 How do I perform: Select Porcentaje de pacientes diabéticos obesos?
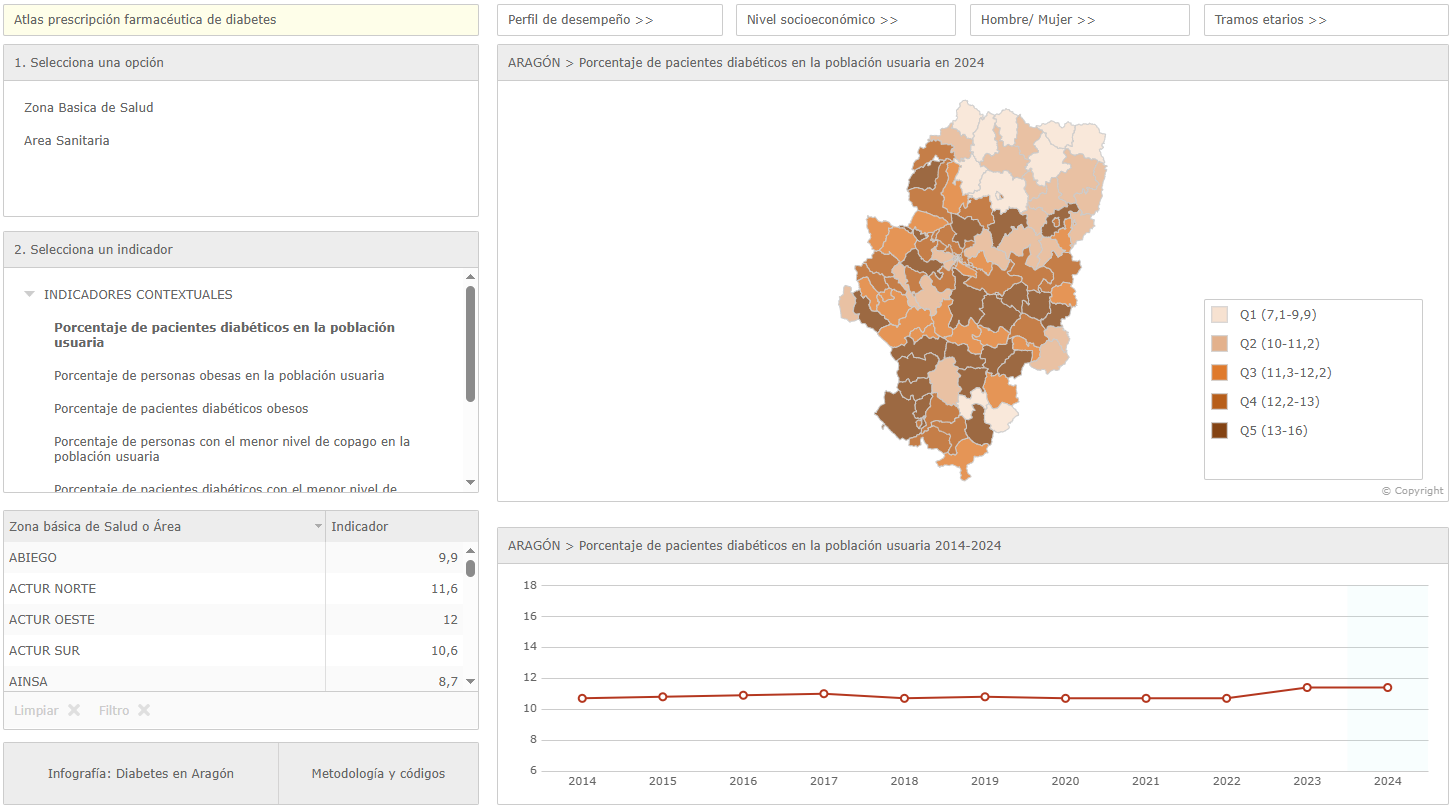coord(181,409)
